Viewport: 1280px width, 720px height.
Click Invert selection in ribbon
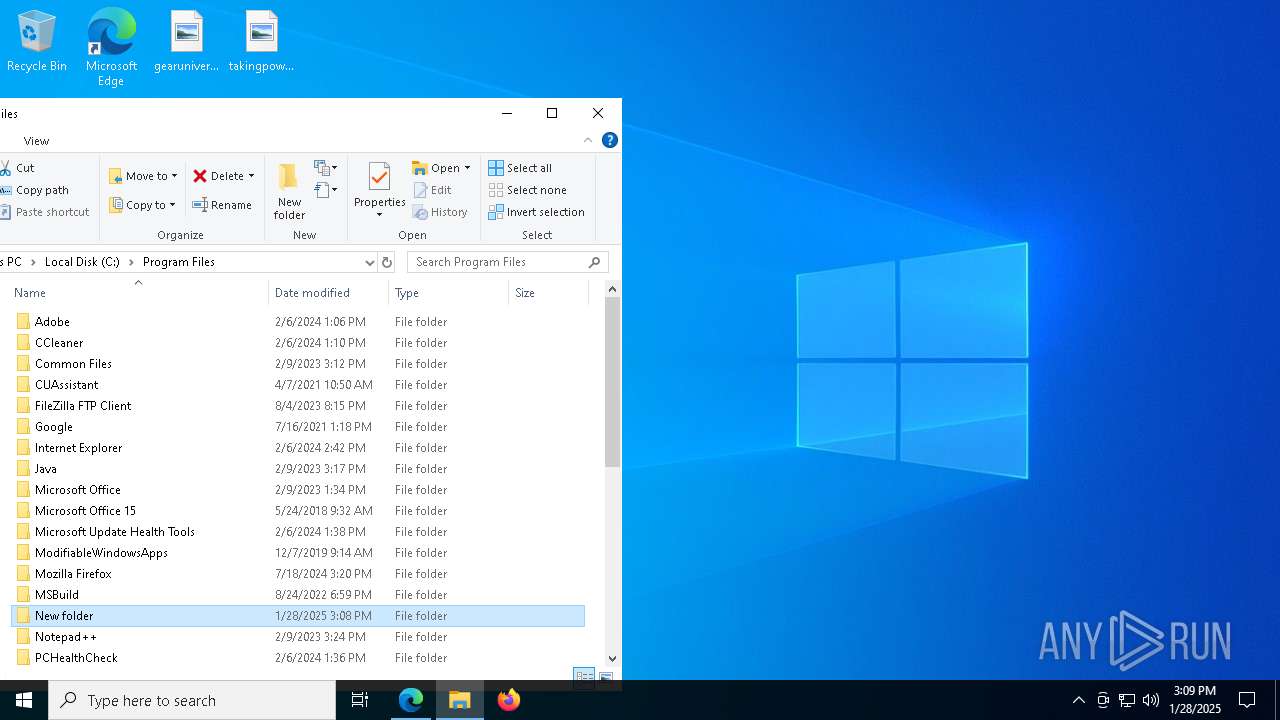[536, 212]
